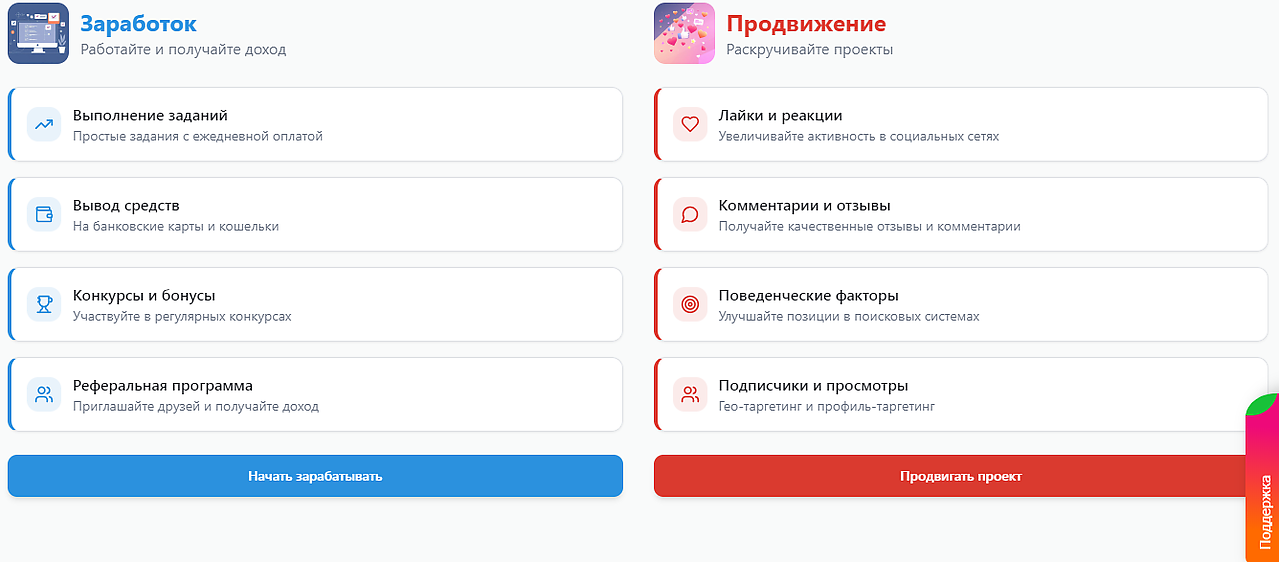Click the Заработок computer illustration
This screenshot has height=562, width=1279.
click(x=38, y=33)
